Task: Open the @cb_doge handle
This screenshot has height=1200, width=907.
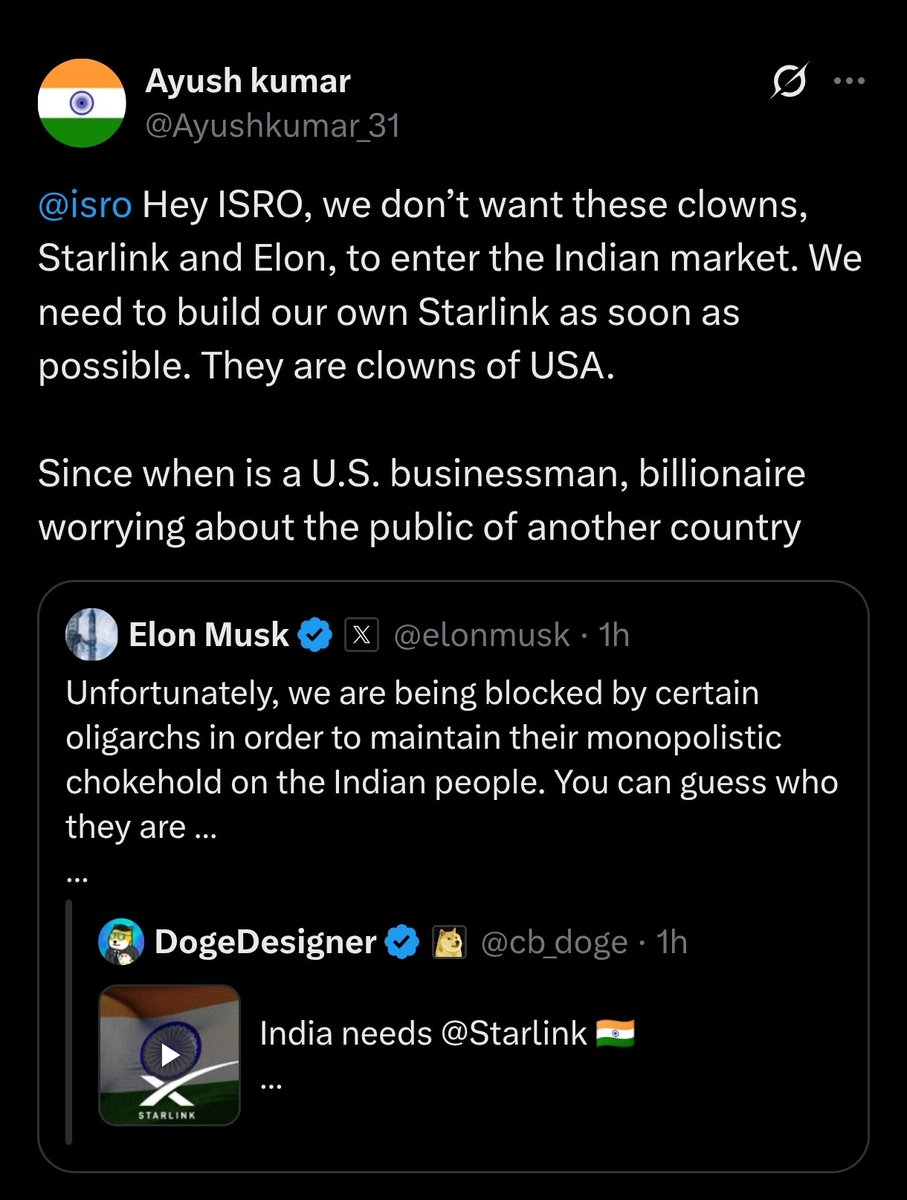Action: (x=555, y=942)
